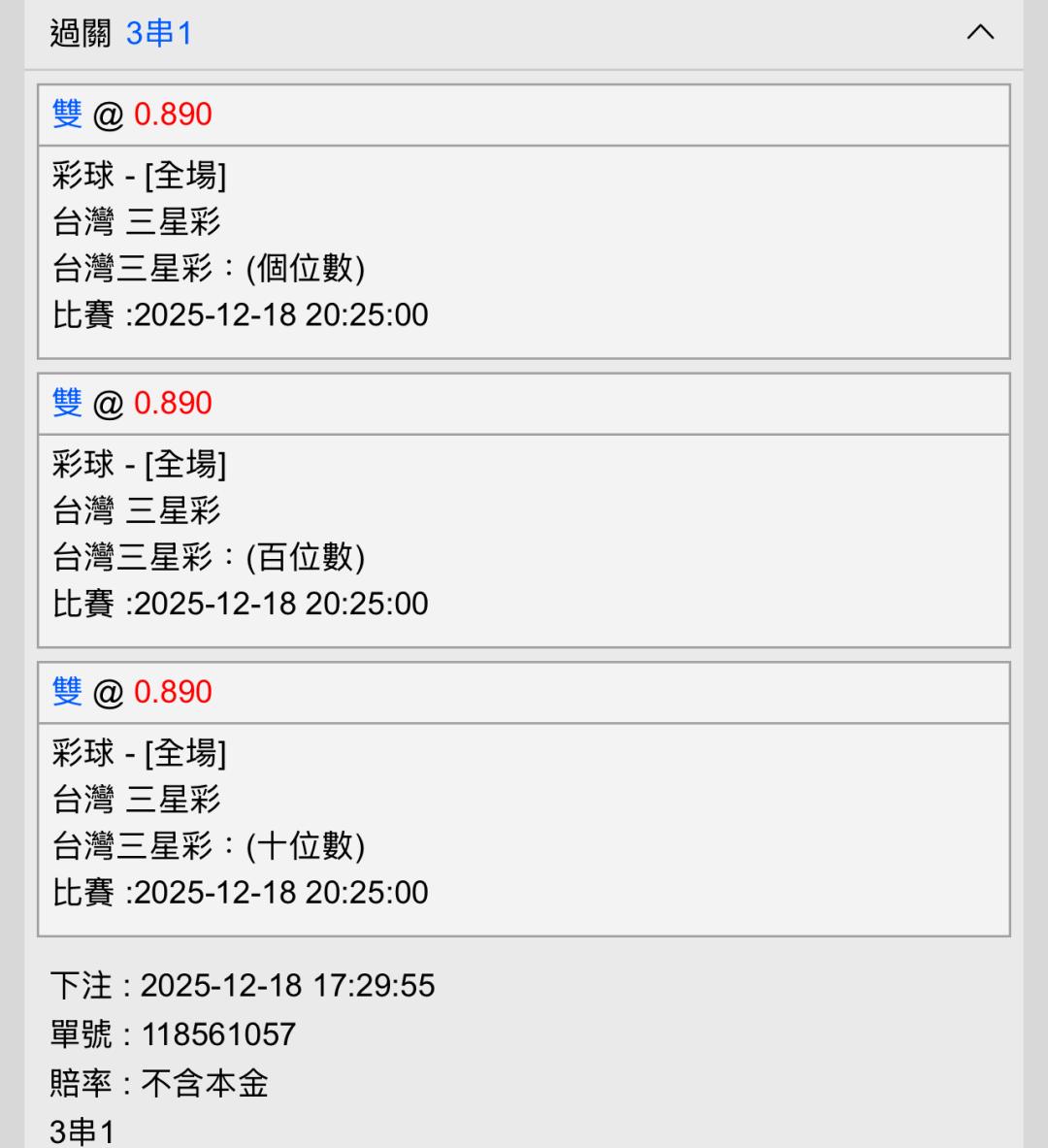Screen dimensions: 1048x1148
Task: Click the 賠率：不含本金 line
Action: click(159, 1083)
